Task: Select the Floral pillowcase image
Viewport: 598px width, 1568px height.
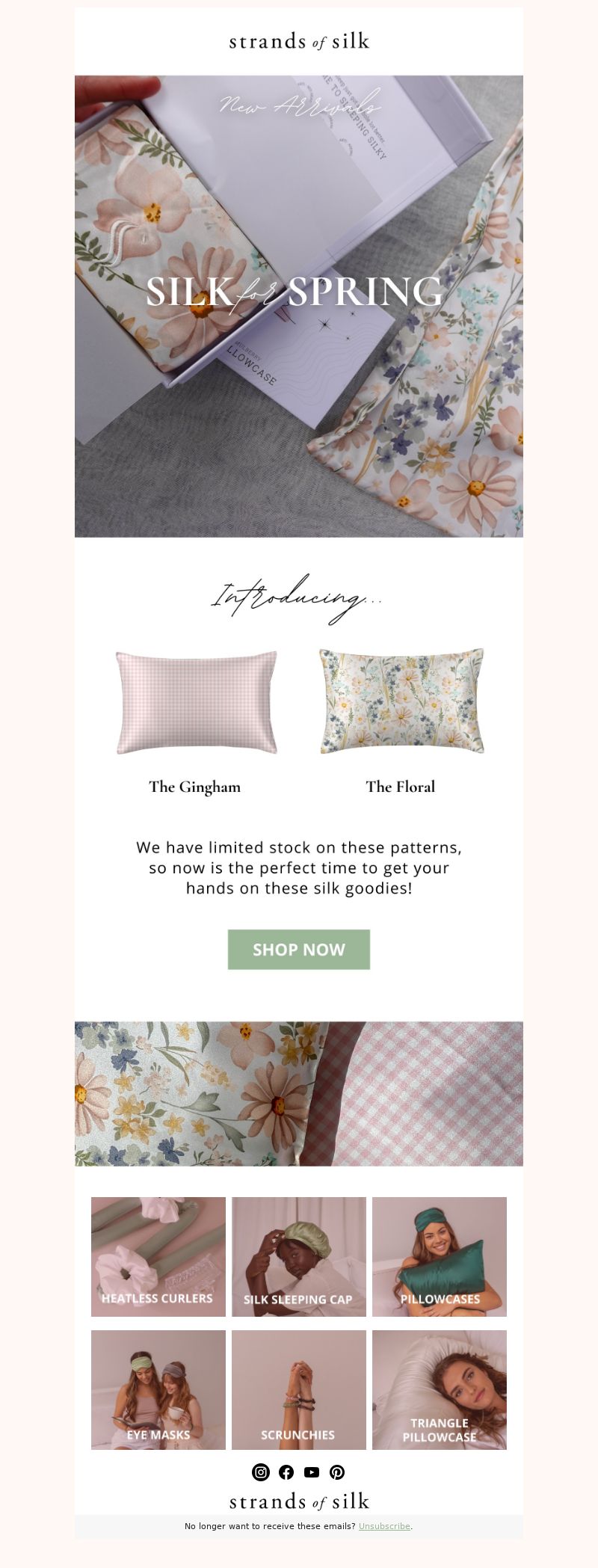Action: pos(401,701)
